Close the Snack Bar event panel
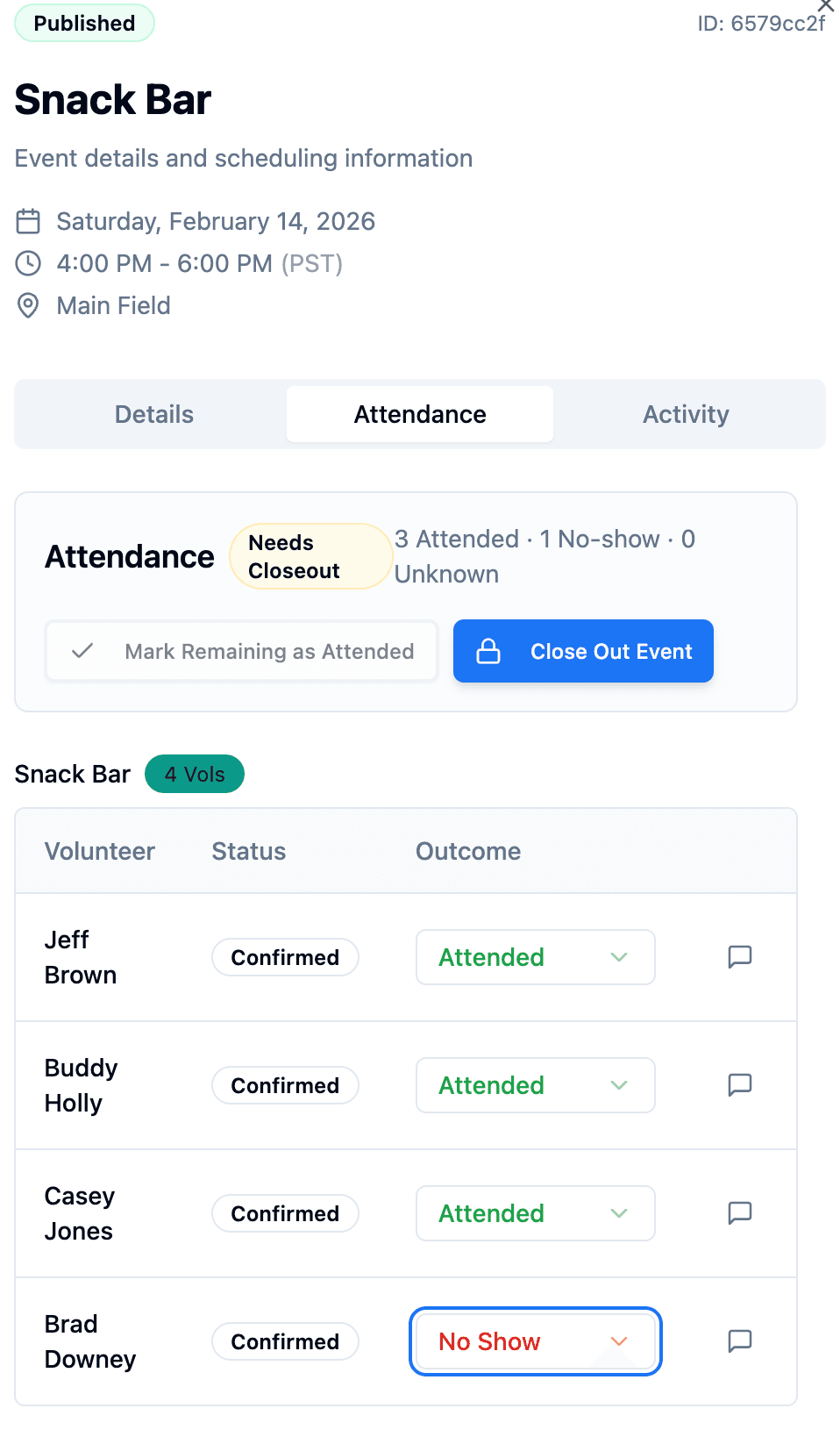 [x=825, y=7]
